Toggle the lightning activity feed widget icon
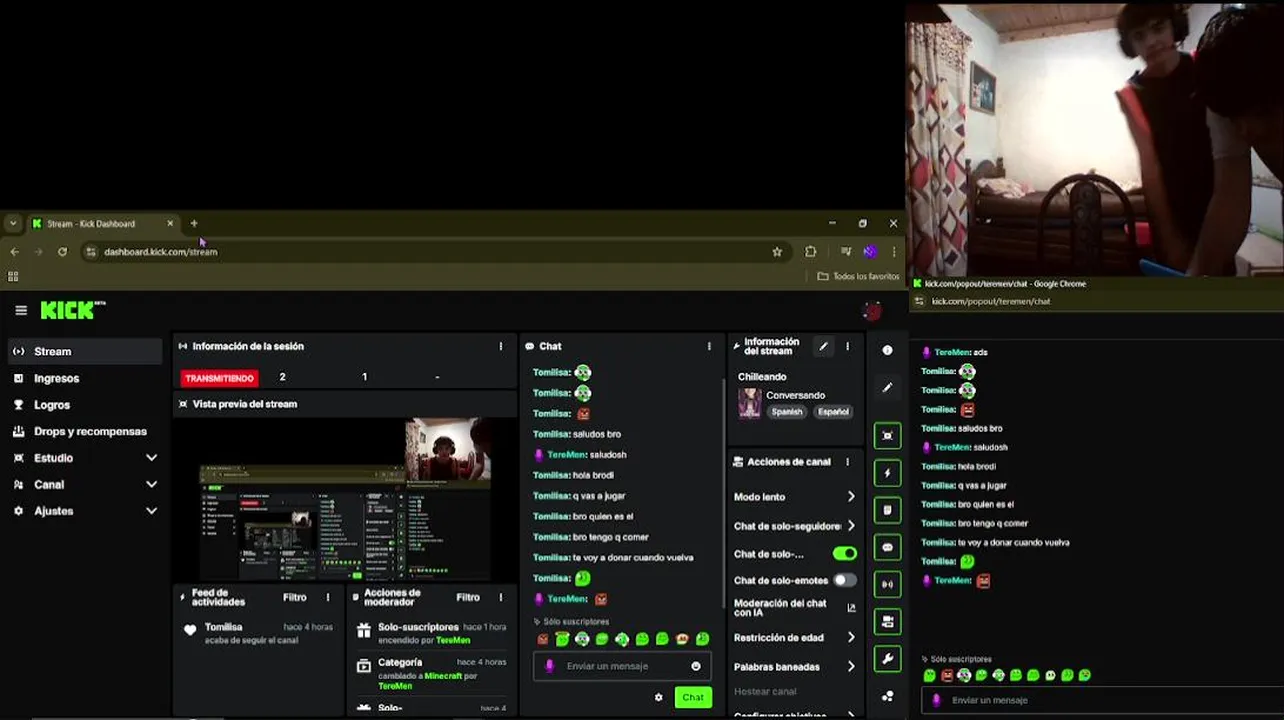 (x=887, y=472)
